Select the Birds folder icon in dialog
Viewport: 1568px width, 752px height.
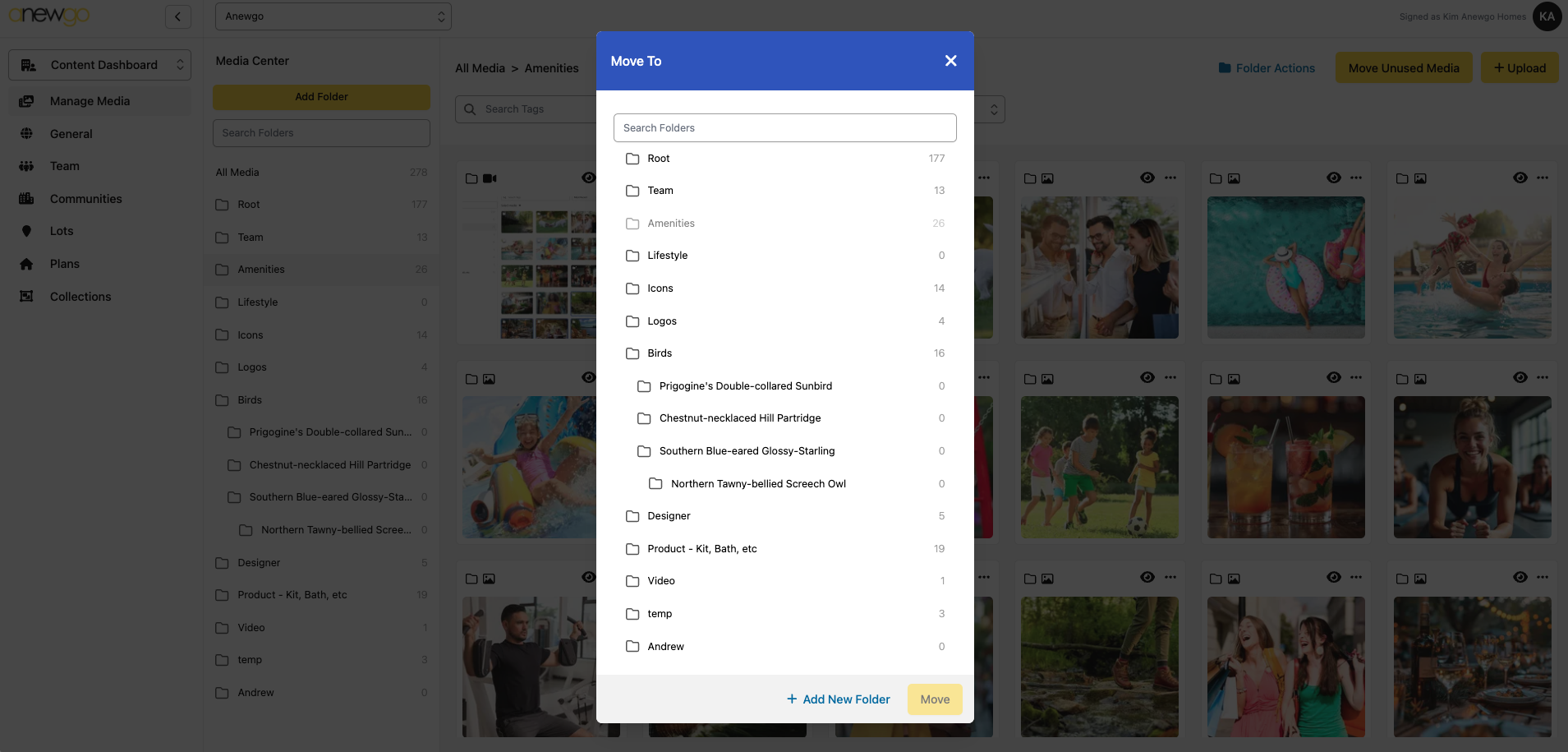point(632,353)
